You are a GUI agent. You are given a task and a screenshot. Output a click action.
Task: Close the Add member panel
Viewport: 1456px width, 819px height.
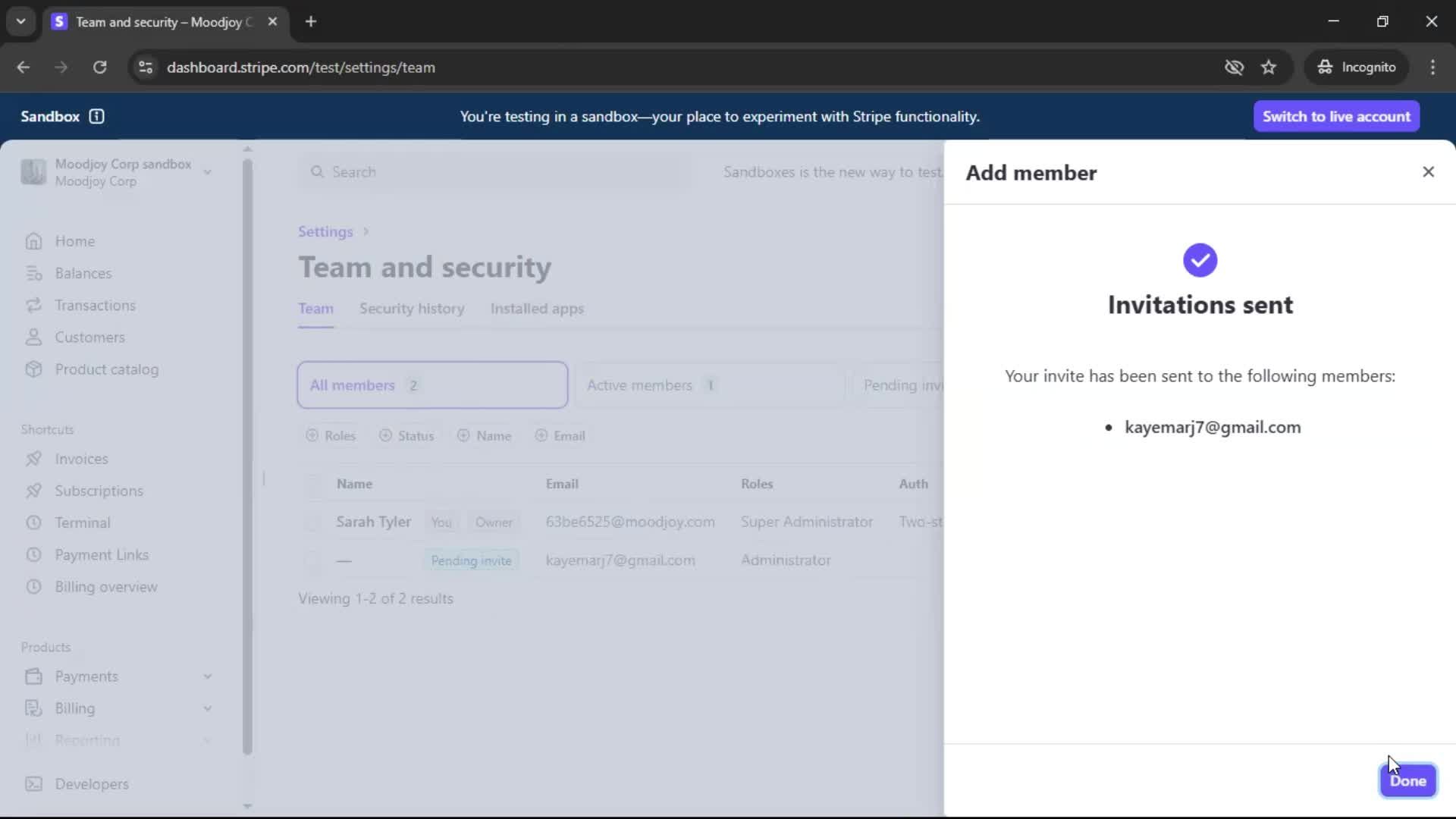[1428, 172]
